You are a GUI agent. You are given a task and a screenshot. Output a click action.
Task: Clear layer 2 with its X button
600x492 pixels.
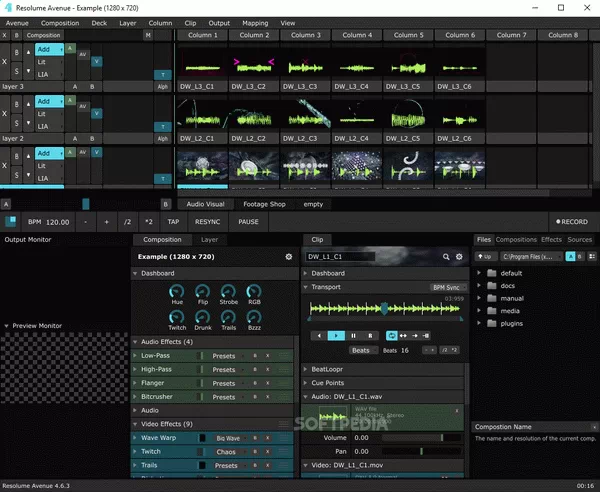coord(5,114)
